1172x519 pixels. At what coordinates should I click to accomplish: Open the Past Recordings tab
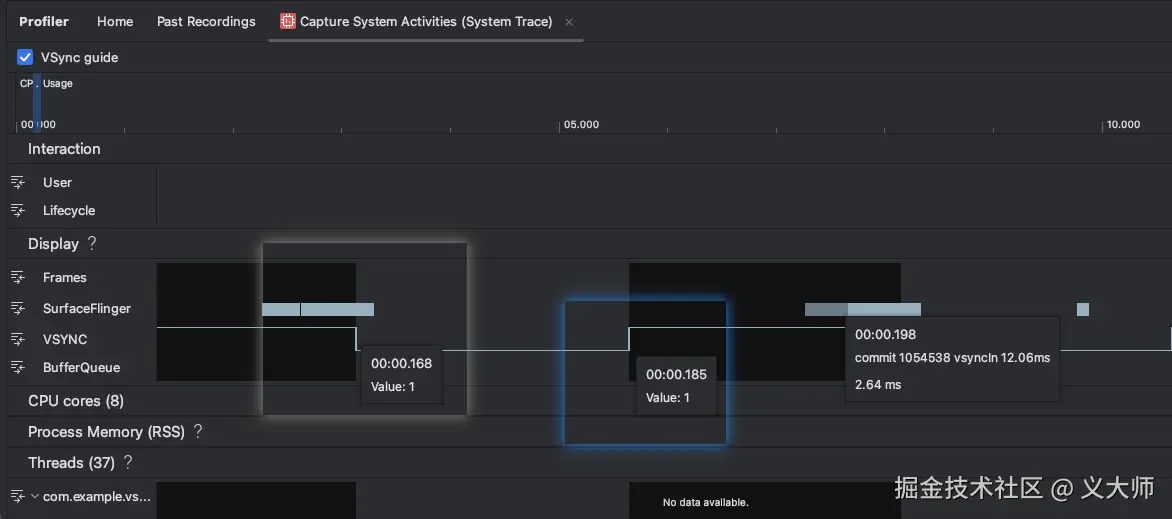pos(206,21)
